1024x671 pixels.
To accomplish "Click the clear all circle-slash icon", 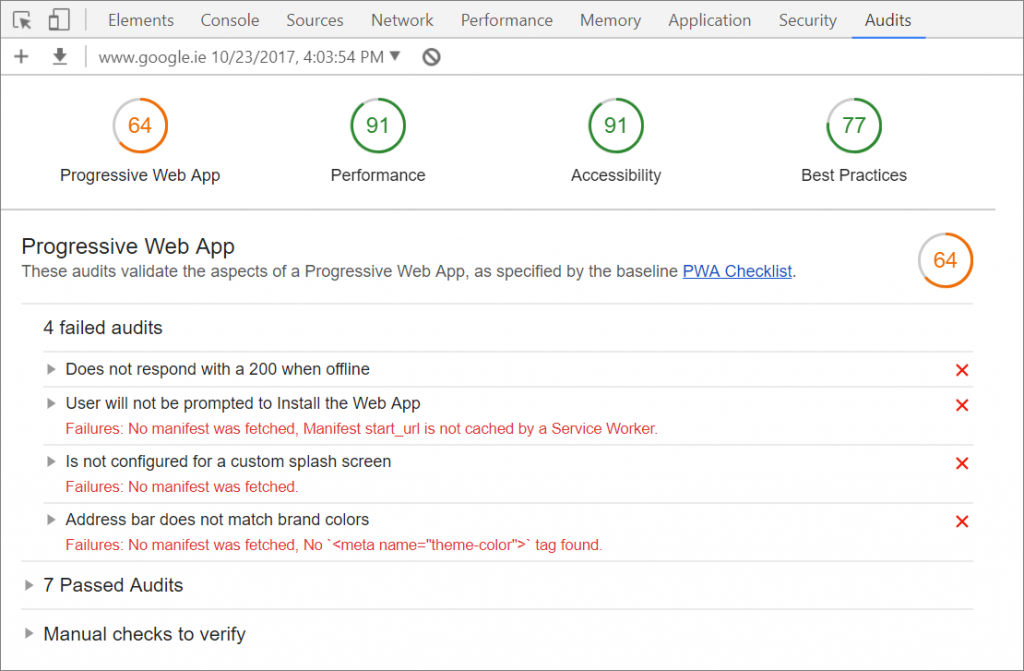I will coord(431,57).
